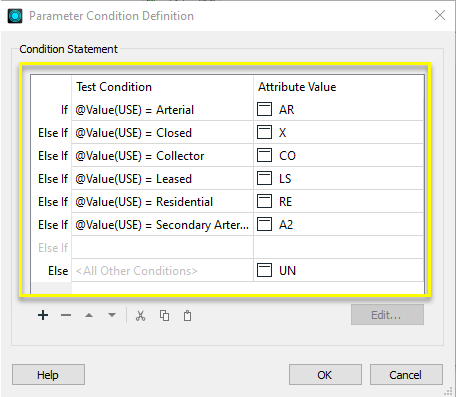Paste a condition row with clipboard icon
The width and height of the screenshot is (456, 397).
(187, 315)
